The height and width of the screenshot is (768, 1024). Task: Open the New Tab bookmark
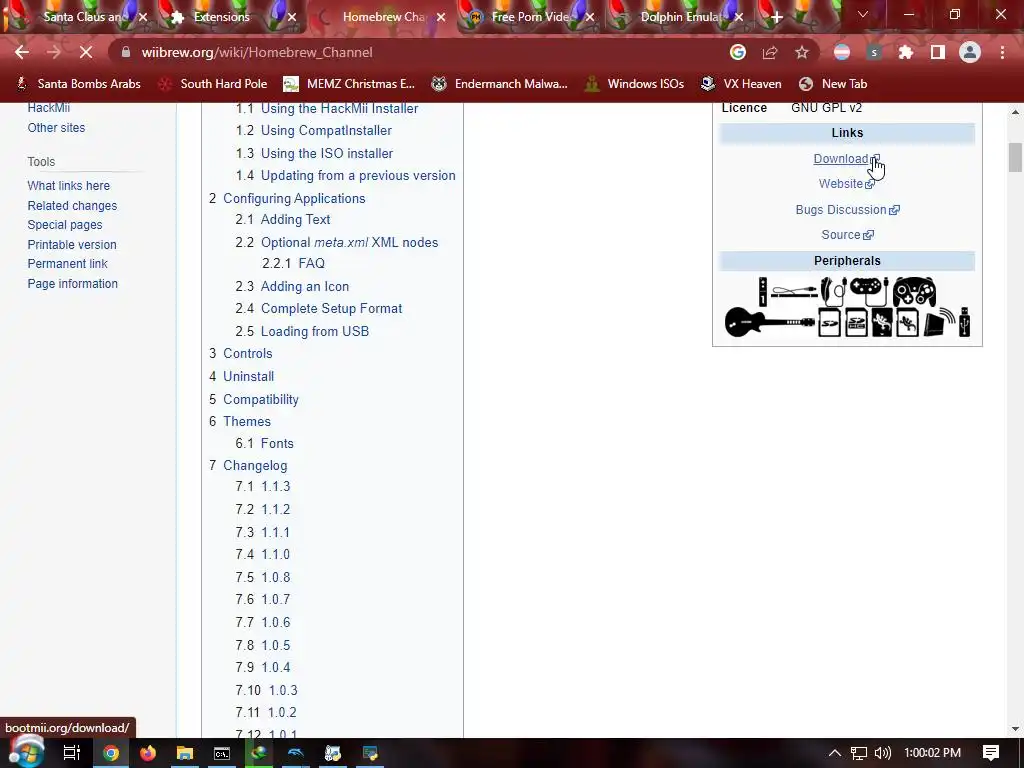pos(833,84)
